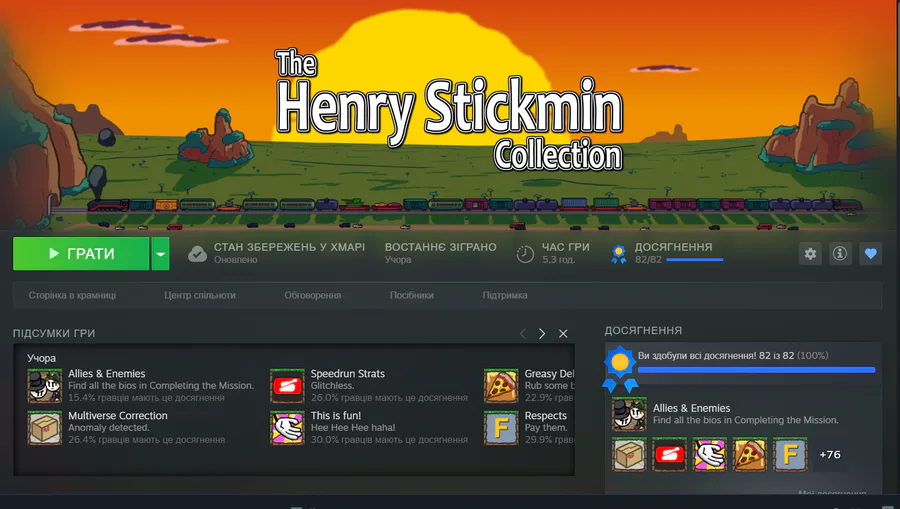Image resolution: width=900 pixels, height=509 pixels.
Task: Click the Allies & Enemies icon in ДОСЯГНЕННЯ panel
Action: 629,414
